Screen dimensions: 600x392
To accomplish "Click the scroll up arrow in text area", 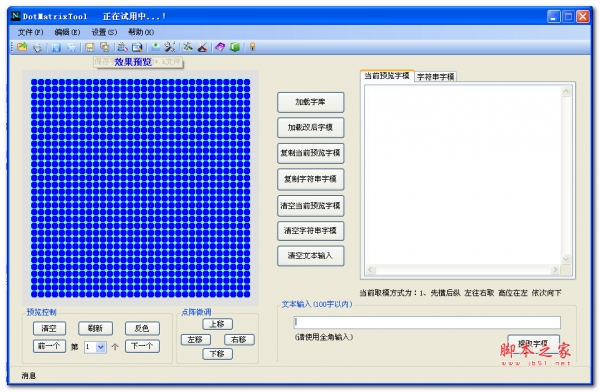I will point(566,91).
